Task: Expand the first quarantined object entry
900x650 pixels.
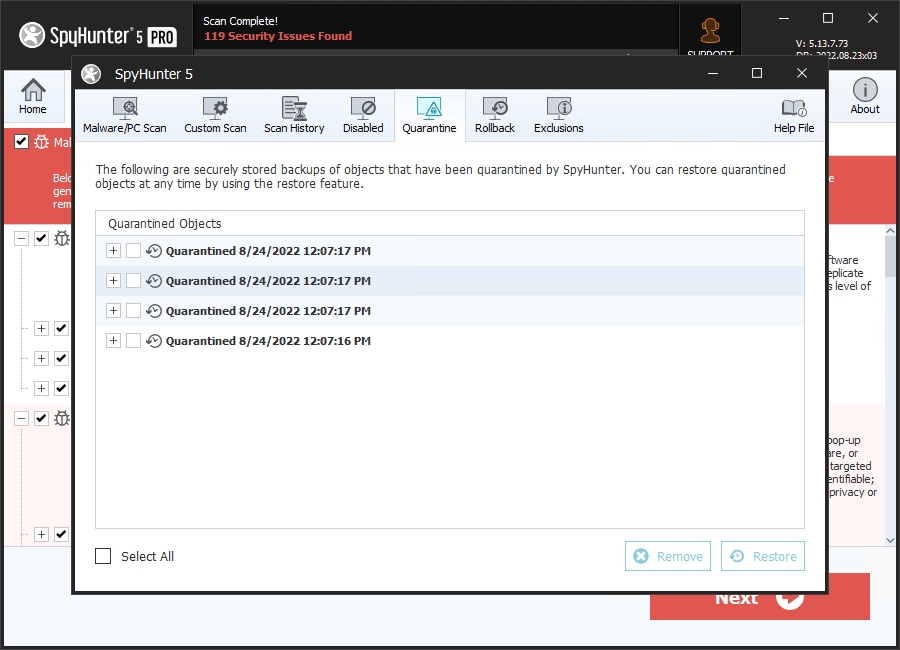Action: pos(113,251)
